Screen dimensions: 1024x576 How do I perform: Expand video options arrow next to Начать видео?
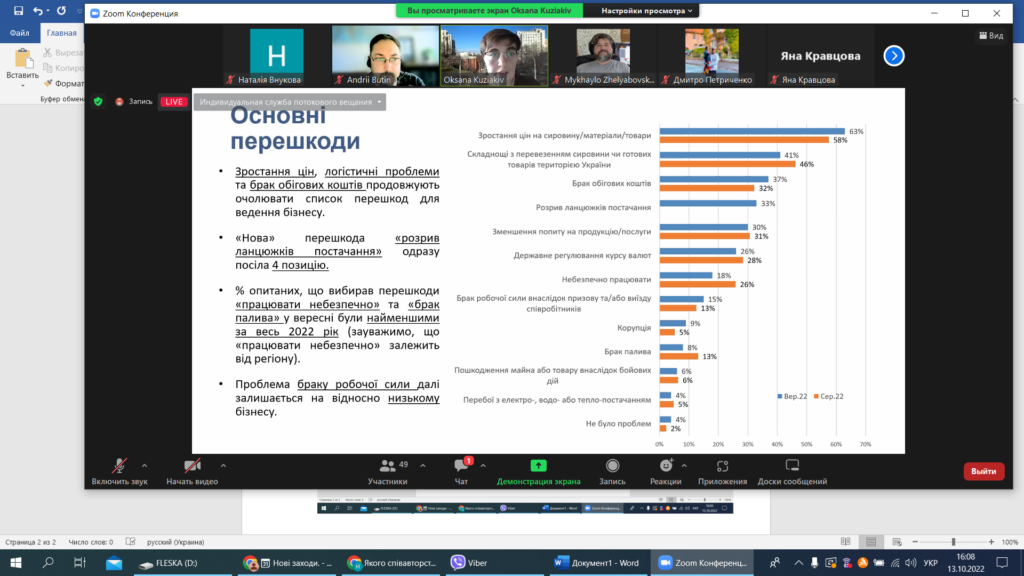223,466
